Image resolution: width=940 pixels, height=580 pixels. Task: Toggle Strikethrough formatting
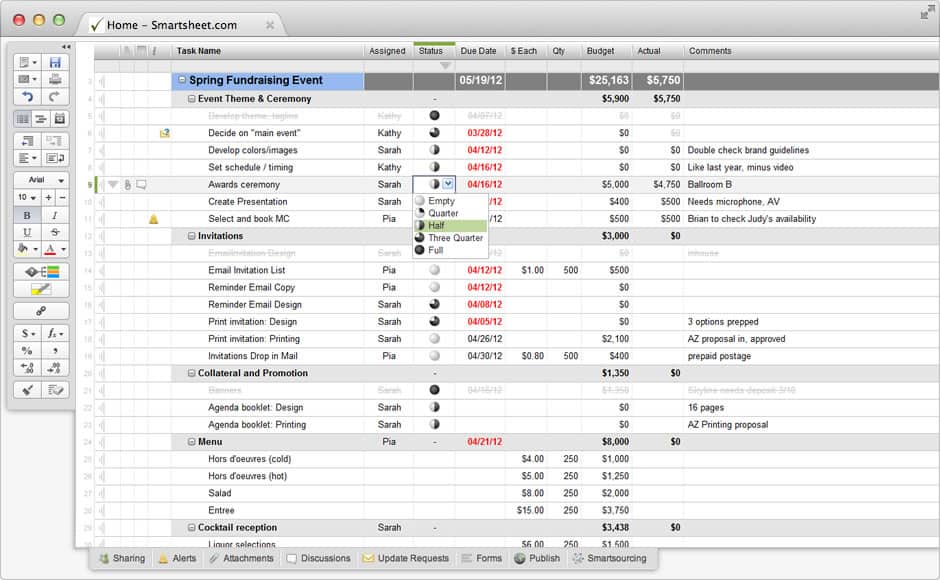55,232
